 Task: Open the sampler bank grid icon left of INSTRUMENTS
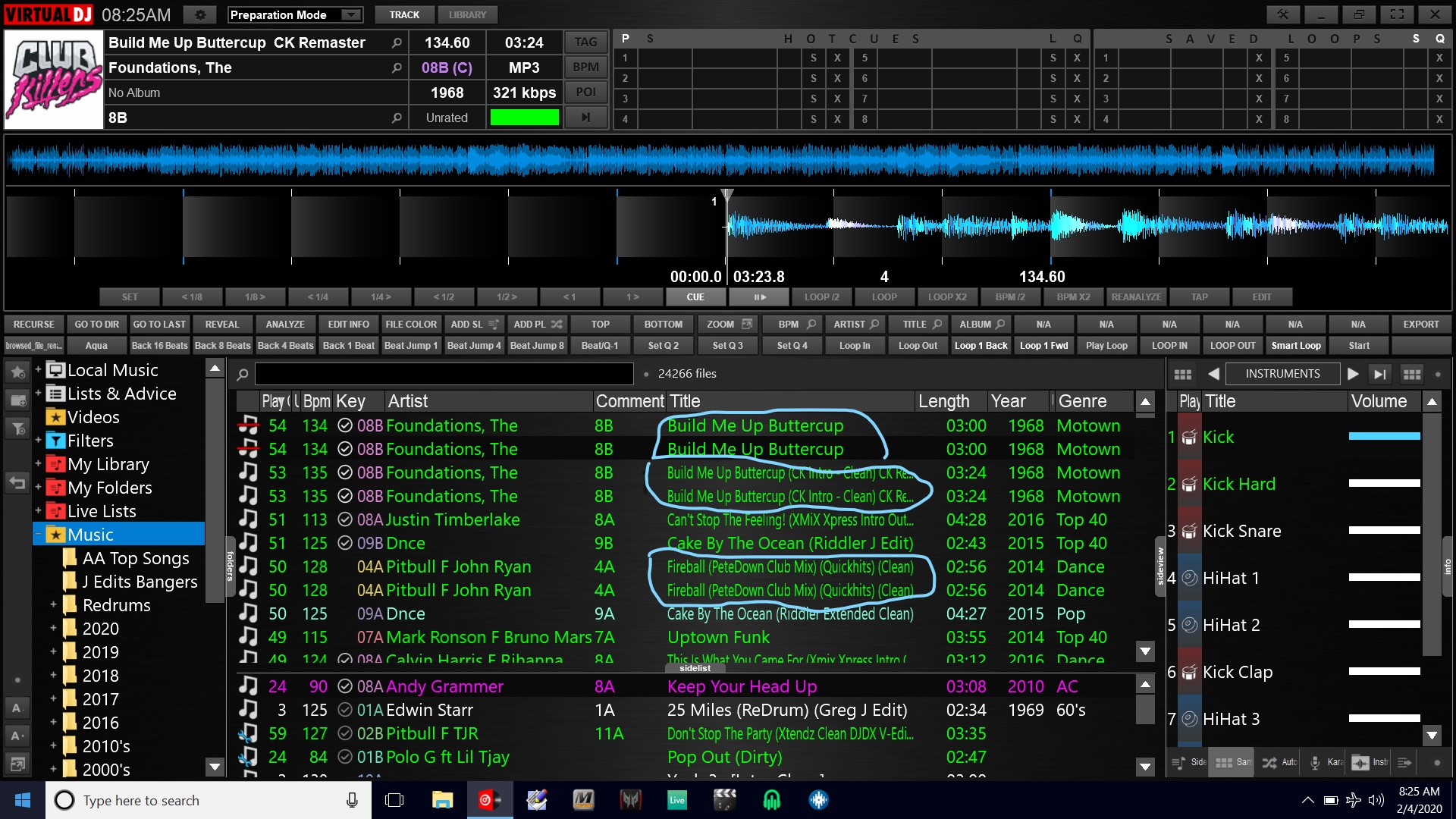tap(1182, 374)
